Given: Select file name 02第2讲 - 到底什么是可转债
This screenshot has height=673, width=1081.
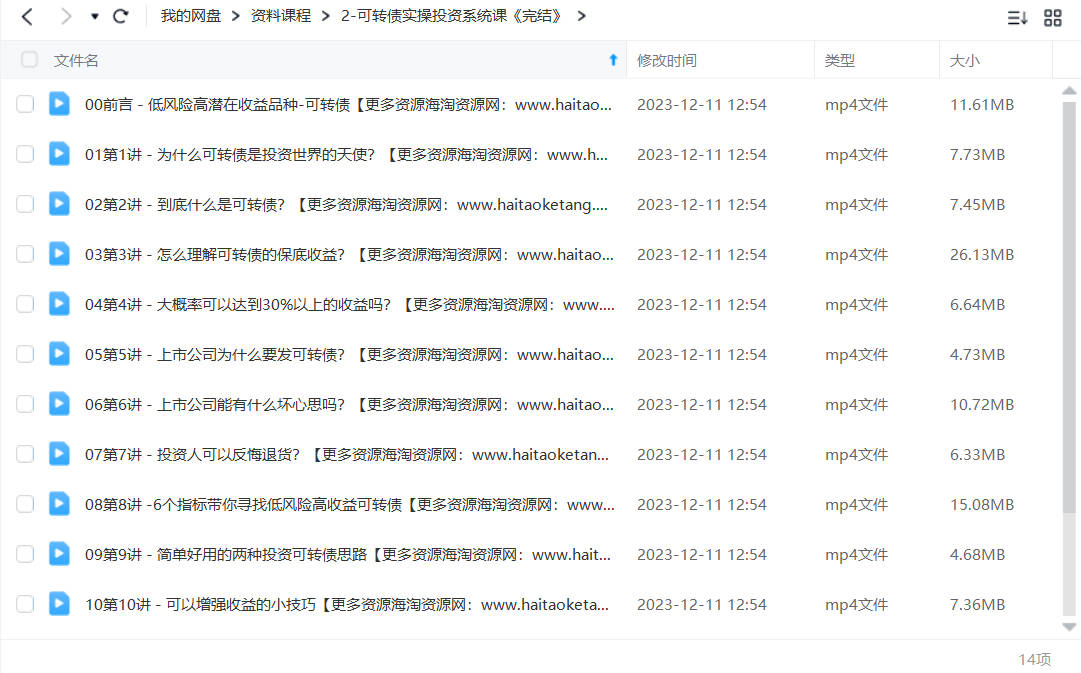Looking at the screenshot, I should pyautogui.click(x=346, y=205).
